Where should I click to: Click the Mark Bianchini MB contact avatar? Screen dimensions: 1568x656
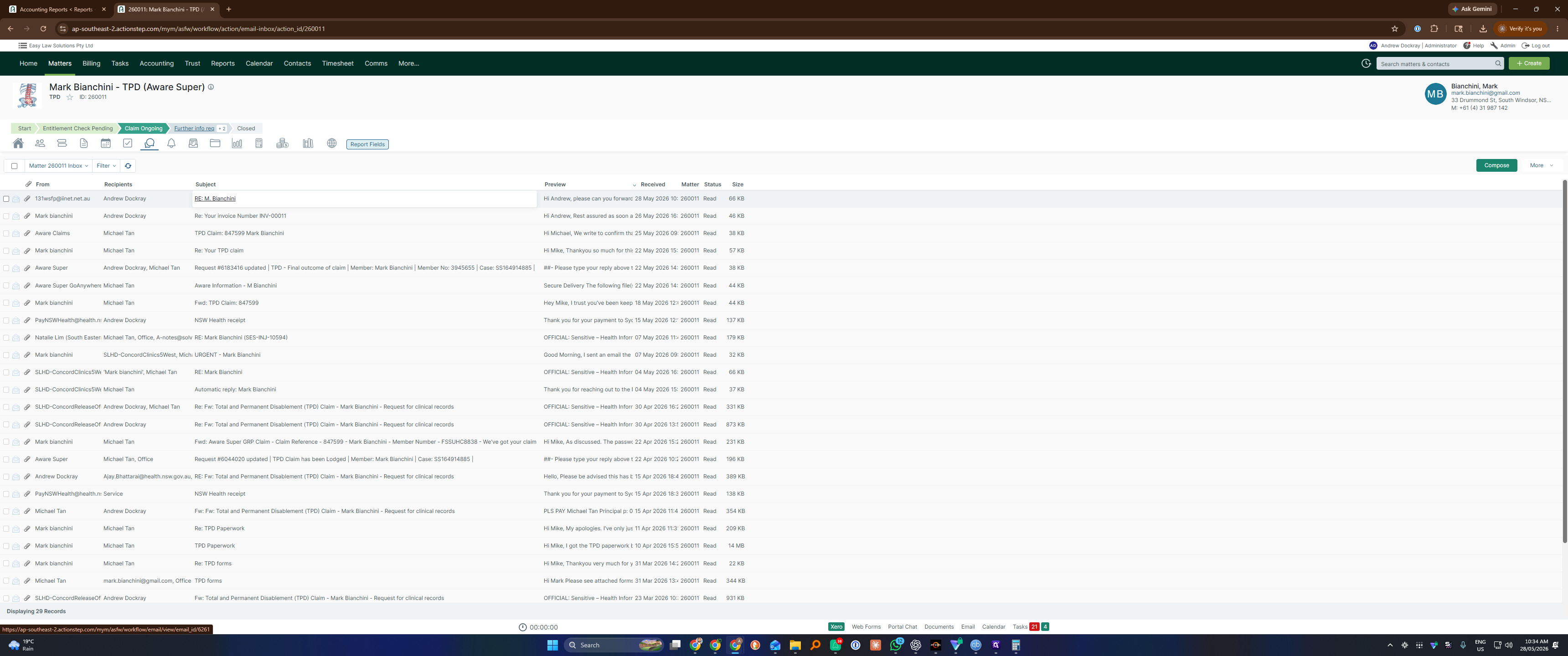click(x=1435, y=94)
